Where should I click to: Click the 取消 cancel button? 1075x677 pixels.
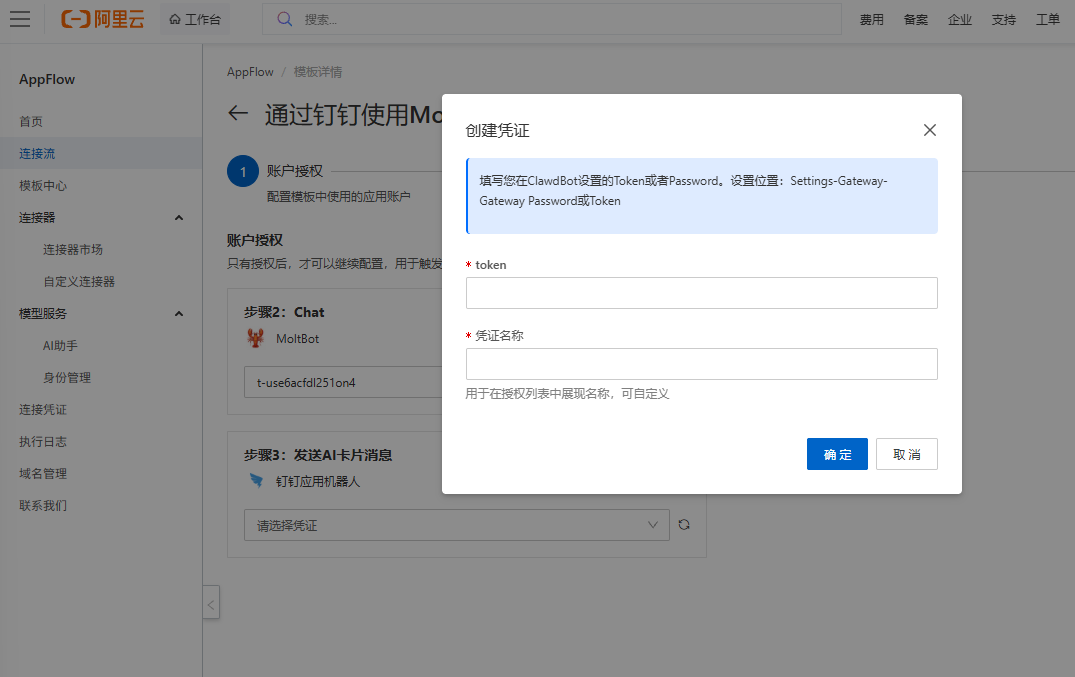point(906,454)
